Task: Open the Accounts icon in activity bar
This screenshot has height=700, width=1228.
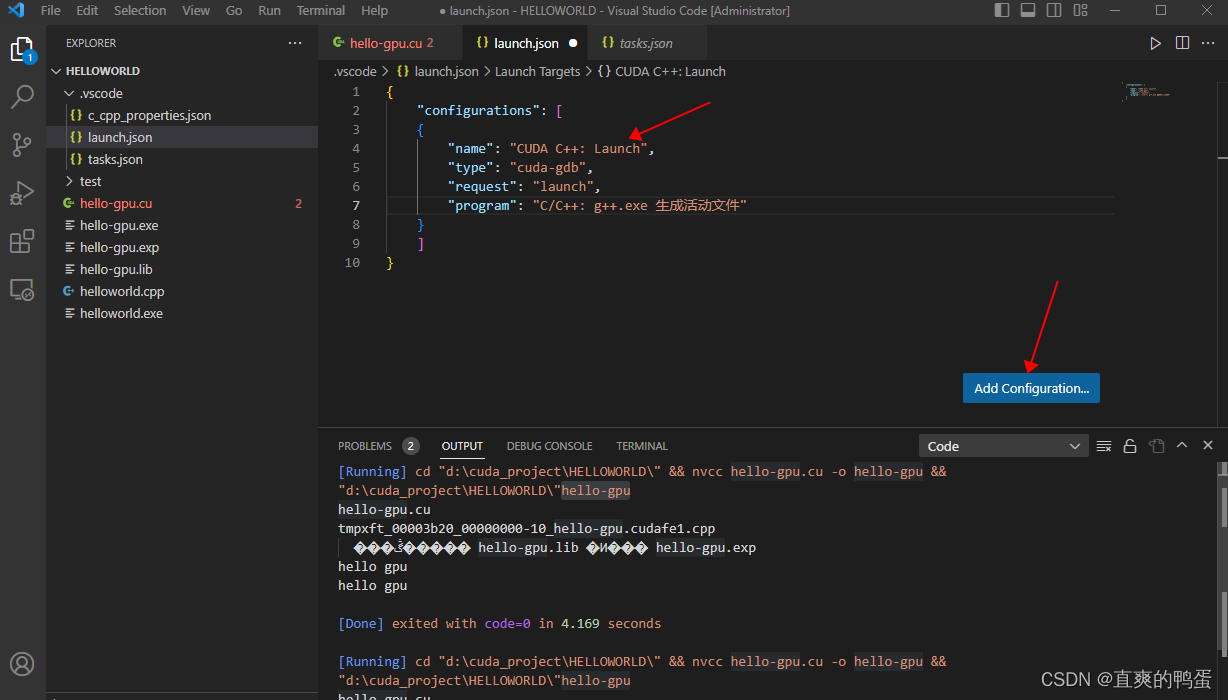Action: tap(22, 664)
